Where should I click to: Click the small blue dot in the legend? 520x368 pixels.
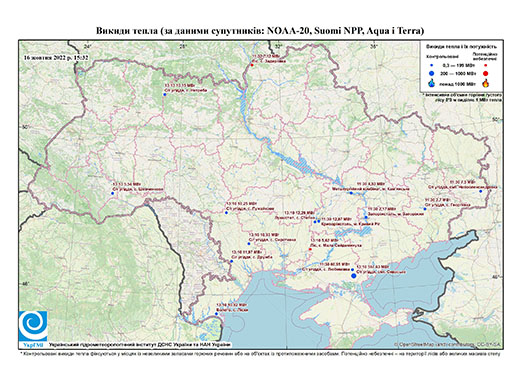pyautogui.click(x=432, y=66)
